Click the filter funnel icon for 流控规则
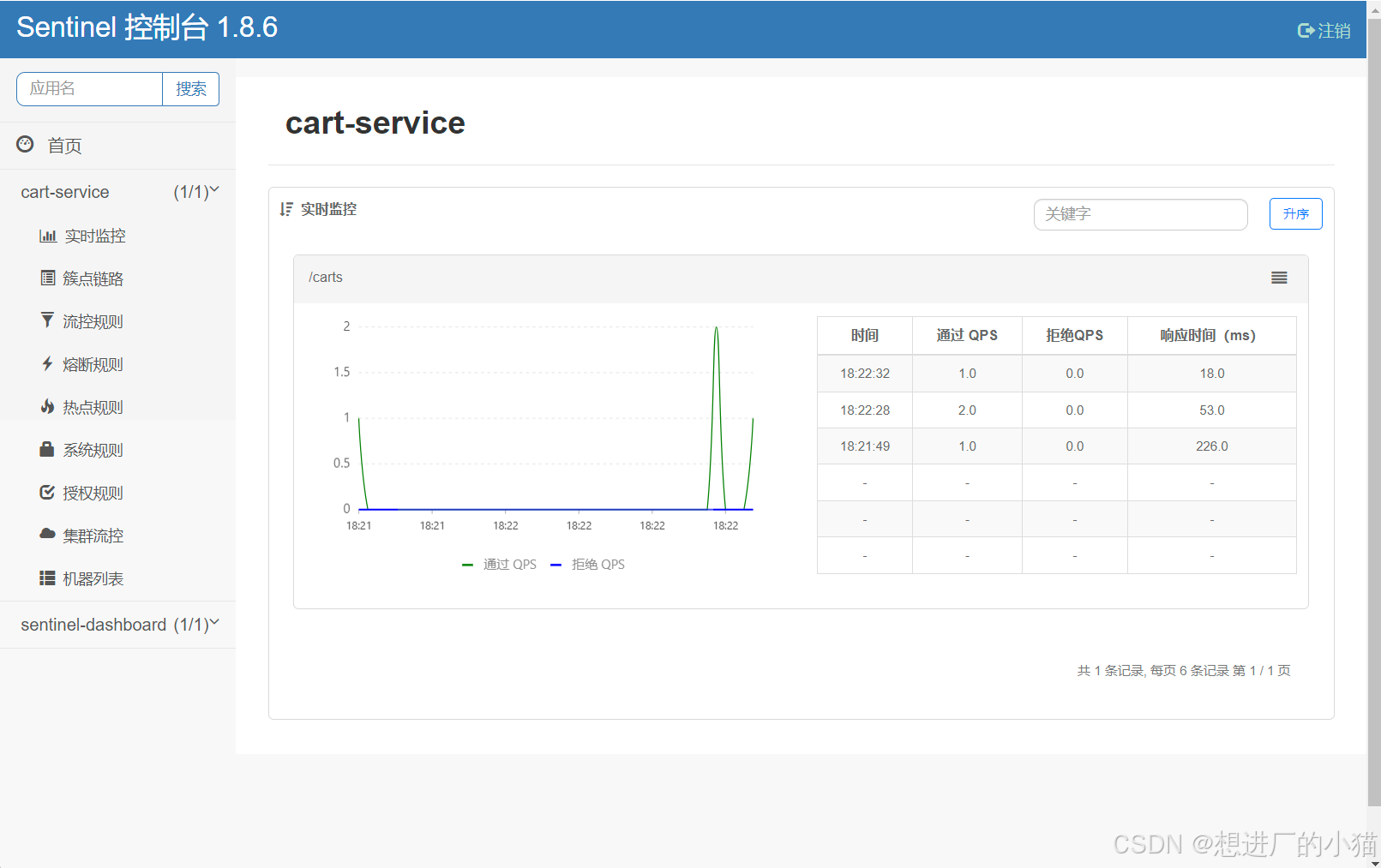1381x868 pixels. 47,320
